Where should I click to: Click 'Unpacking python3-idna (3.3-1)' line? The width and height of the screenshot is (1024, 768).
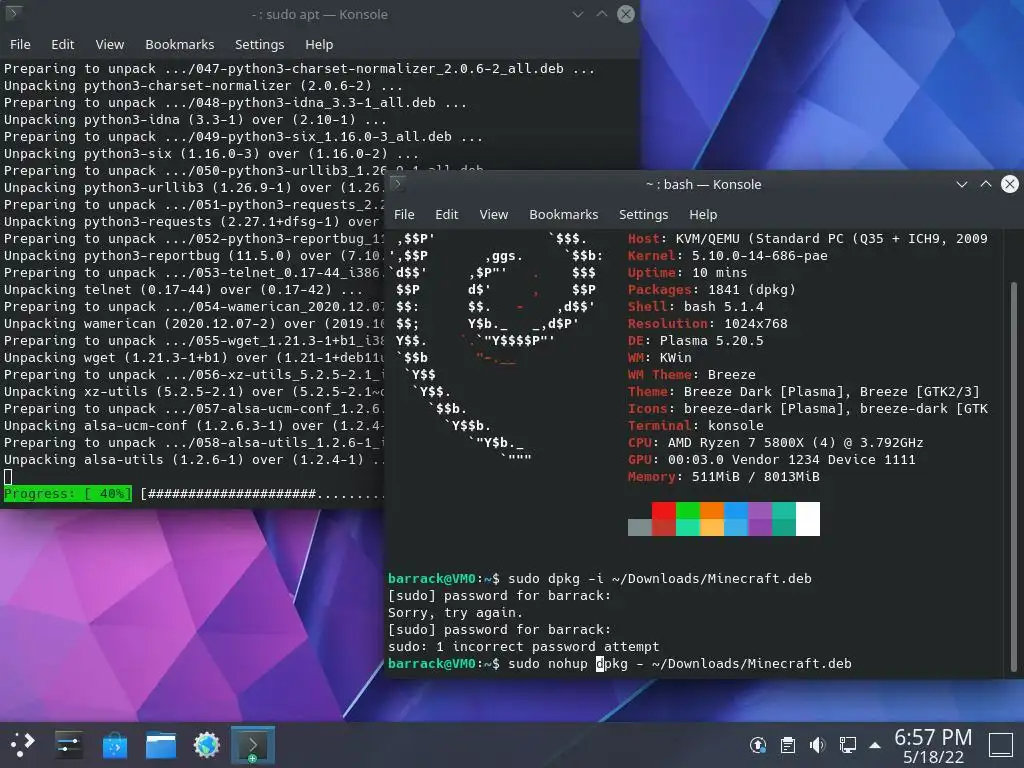195,120
